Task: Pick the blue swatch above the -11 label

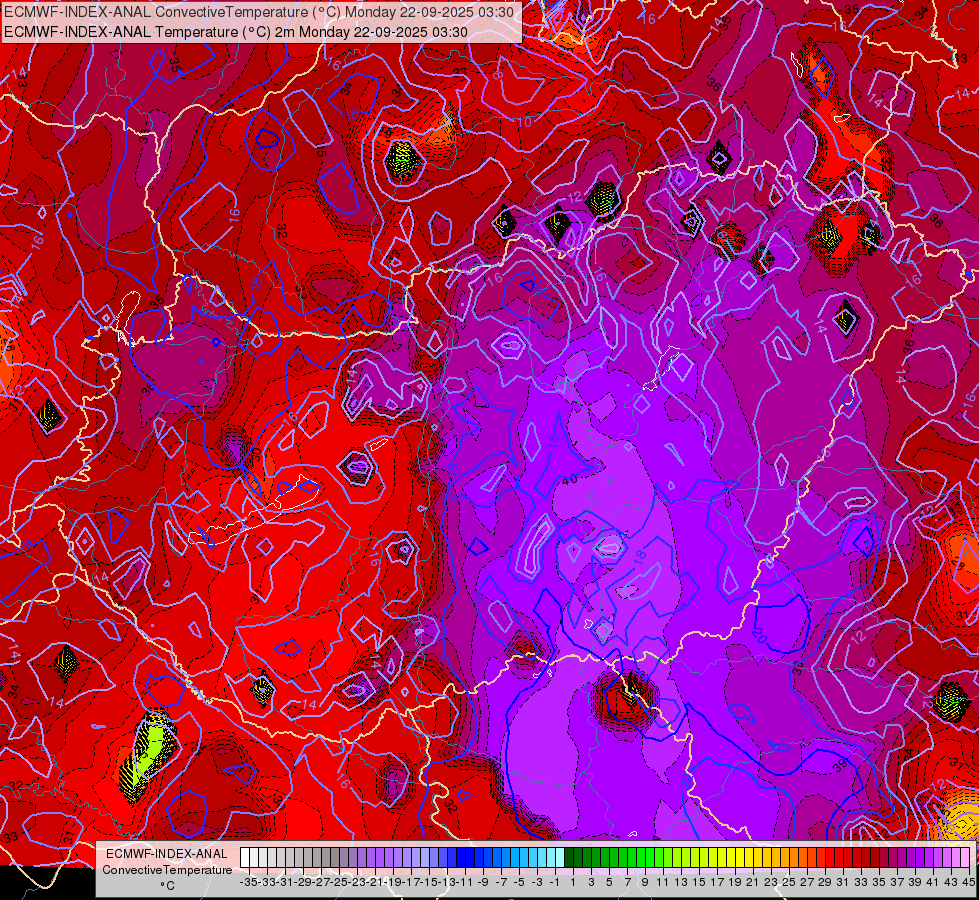Action: pyautogui.click(x=461, y=858)
